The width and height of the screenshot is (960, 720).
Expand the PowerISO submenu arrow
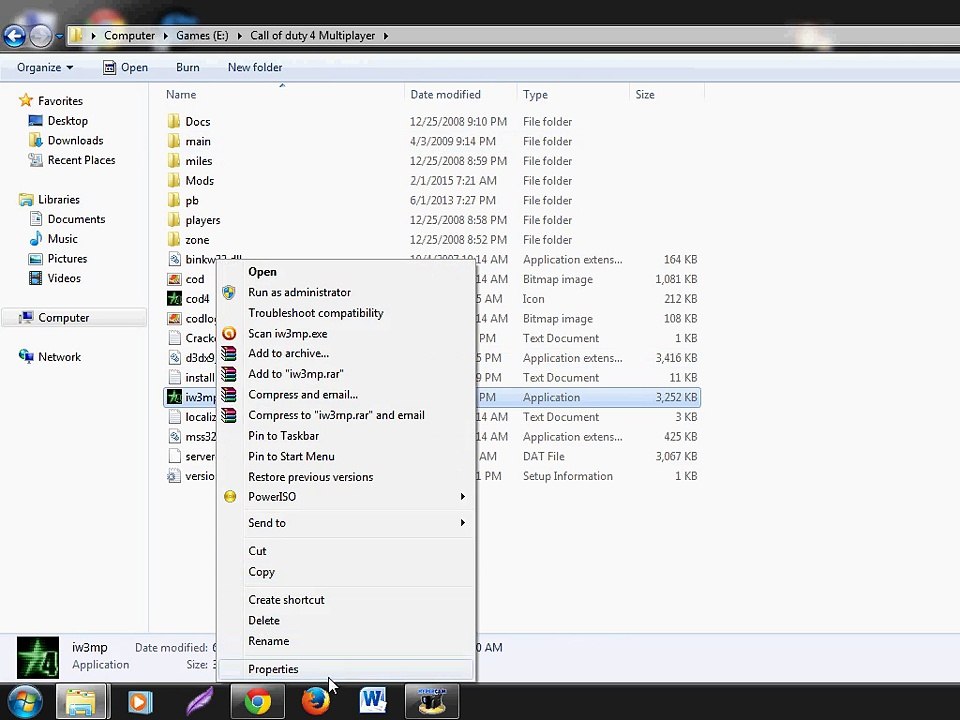click(x=463, y=497)
